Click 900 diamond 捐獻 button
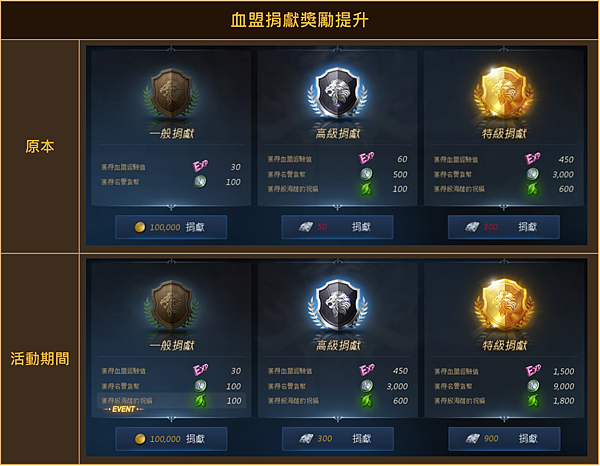 (504, 439)
